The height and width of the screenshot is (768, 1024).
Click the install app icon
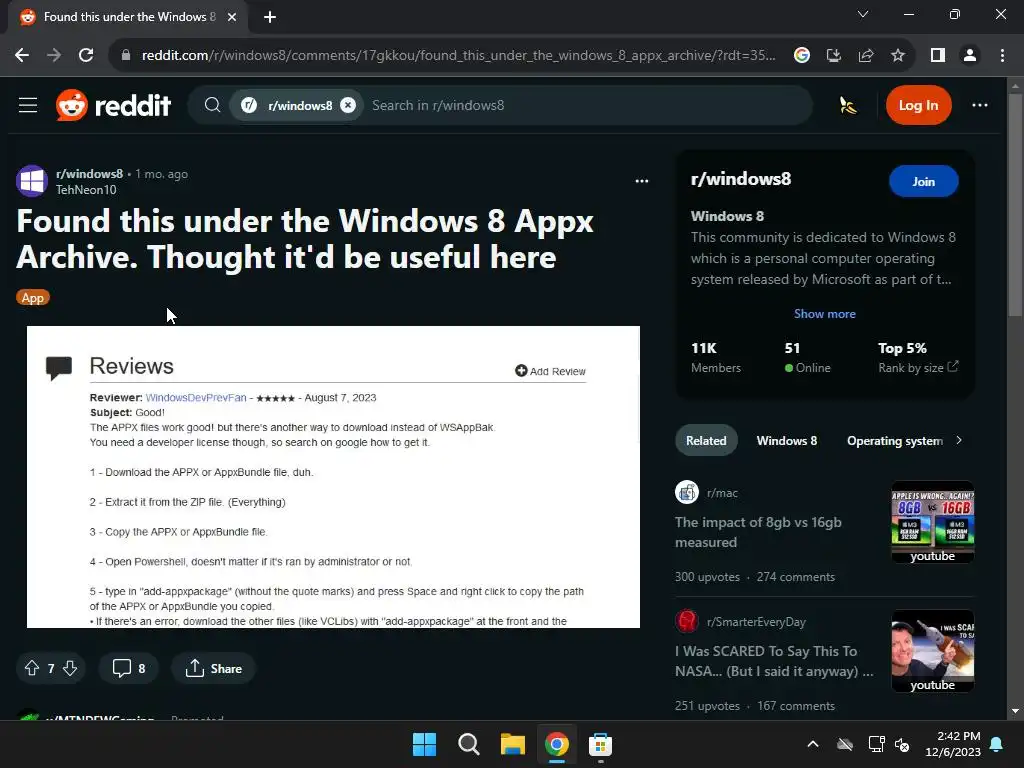834,56
